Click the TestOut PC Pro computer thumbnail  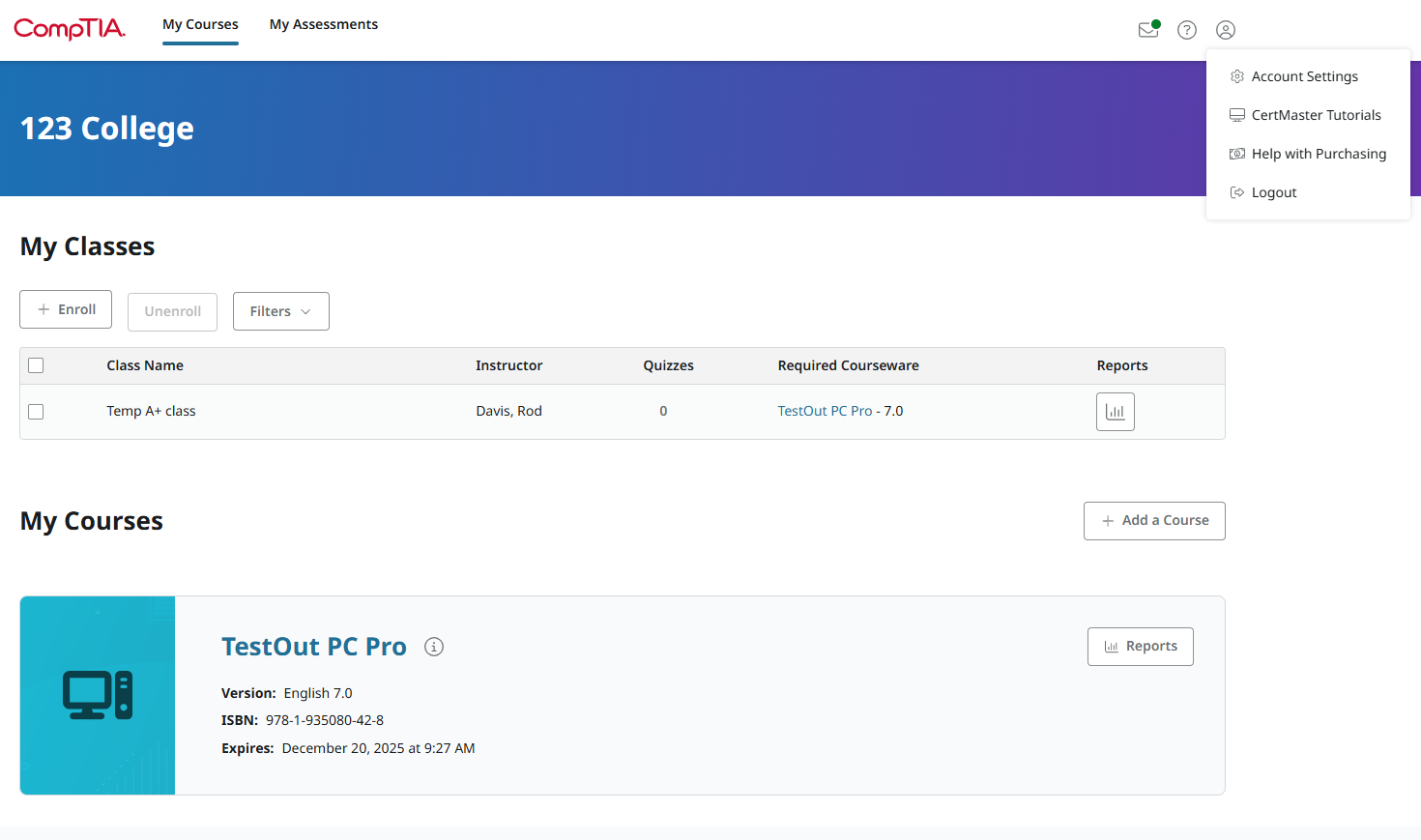pyautogui.click(x=98, y=695)
